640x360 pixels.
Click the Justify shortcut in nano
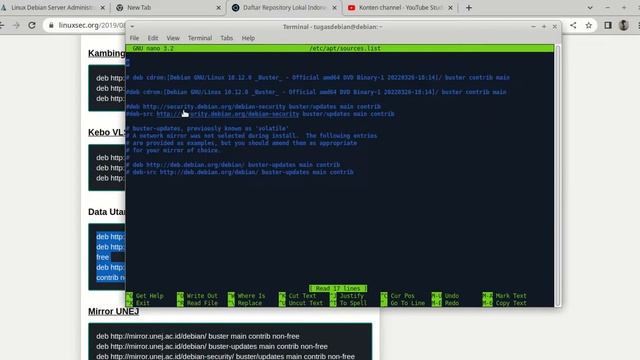[x=347, y=296]
